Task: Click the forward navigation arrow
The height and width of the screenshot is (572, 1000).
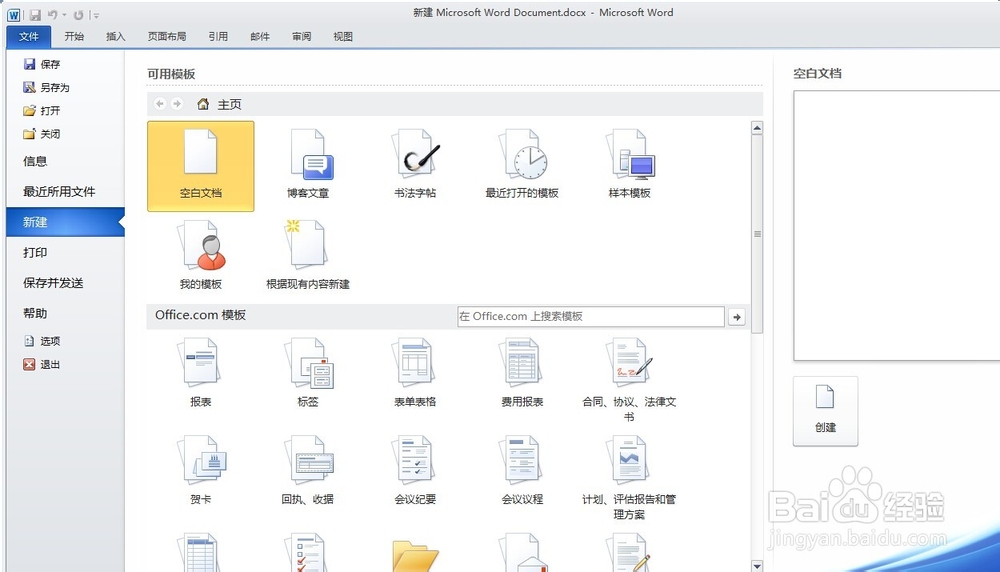Action: pyautogui.click(x=177, y=103)
